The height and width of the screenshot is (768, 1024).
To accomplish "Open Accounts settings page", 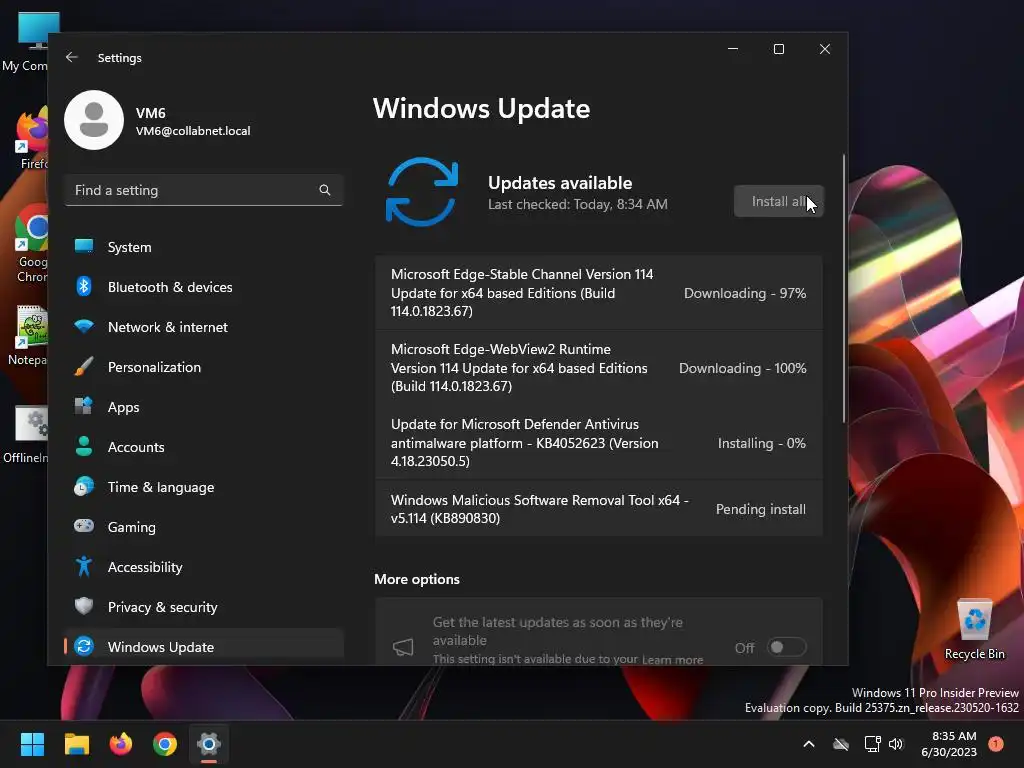I will pyautogui.click(x=204, y=447).
